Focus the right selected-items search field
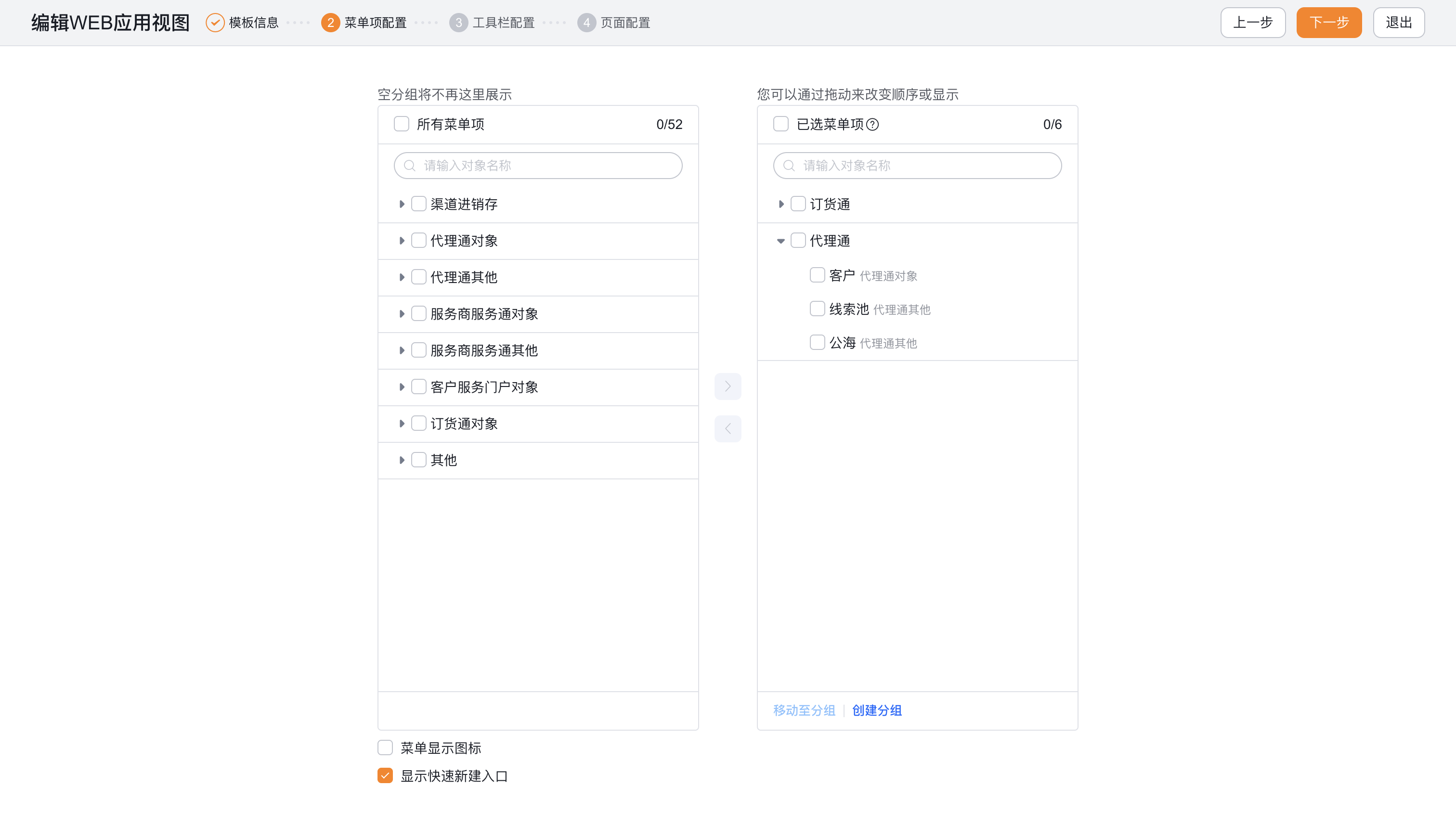1456x825 pixels. 918,166
